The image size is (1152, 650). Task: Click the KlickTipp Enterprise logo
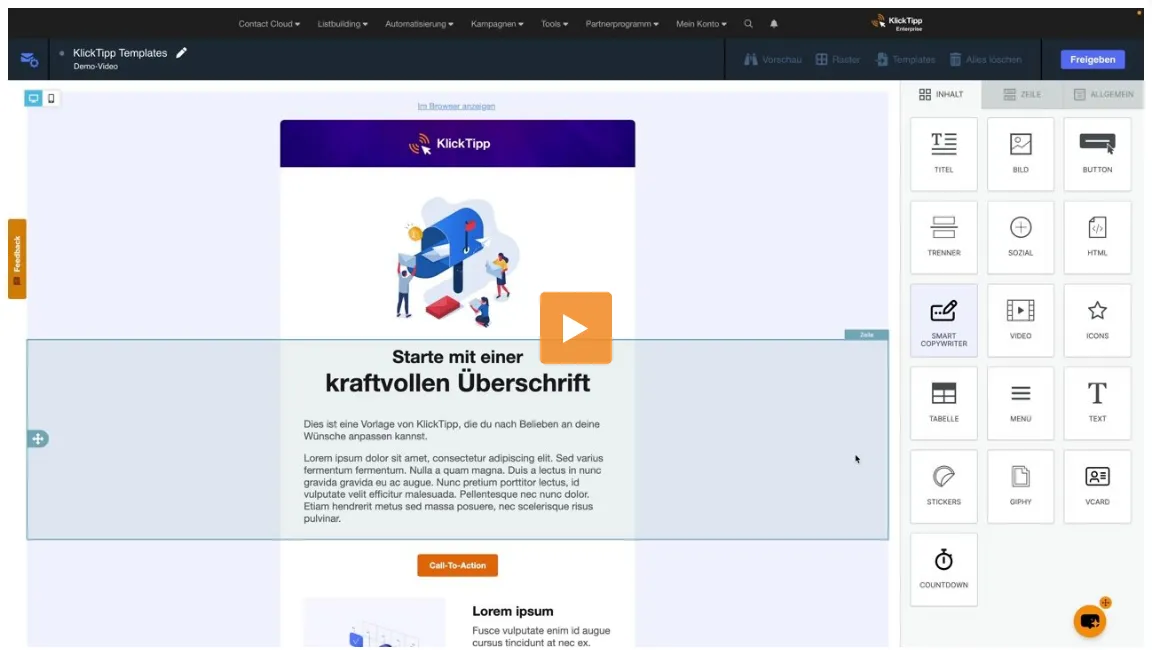897,24
